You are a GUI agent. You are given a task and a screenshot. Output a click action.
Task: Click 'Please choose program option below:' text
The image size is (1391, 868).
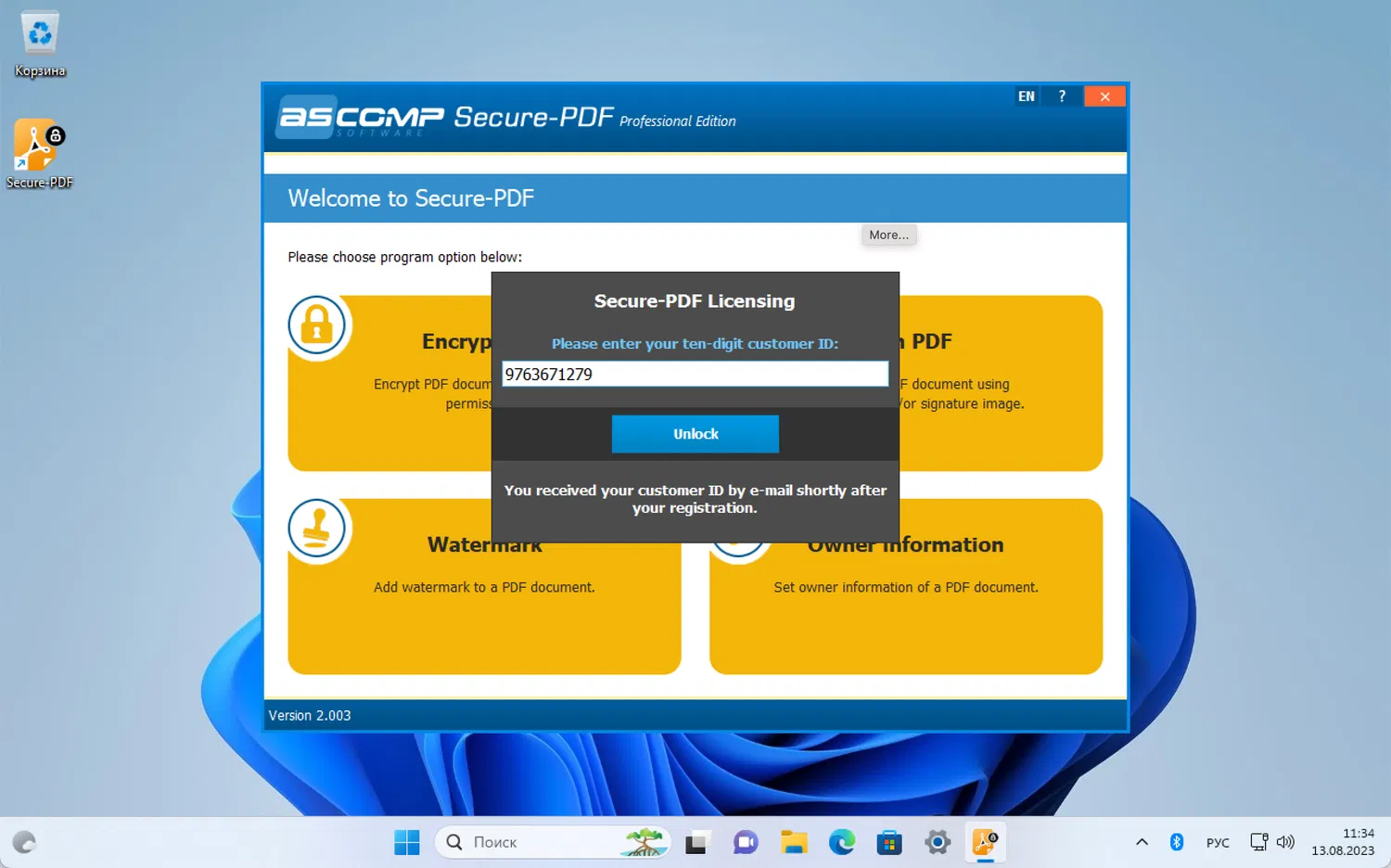(x=405, y=257)
